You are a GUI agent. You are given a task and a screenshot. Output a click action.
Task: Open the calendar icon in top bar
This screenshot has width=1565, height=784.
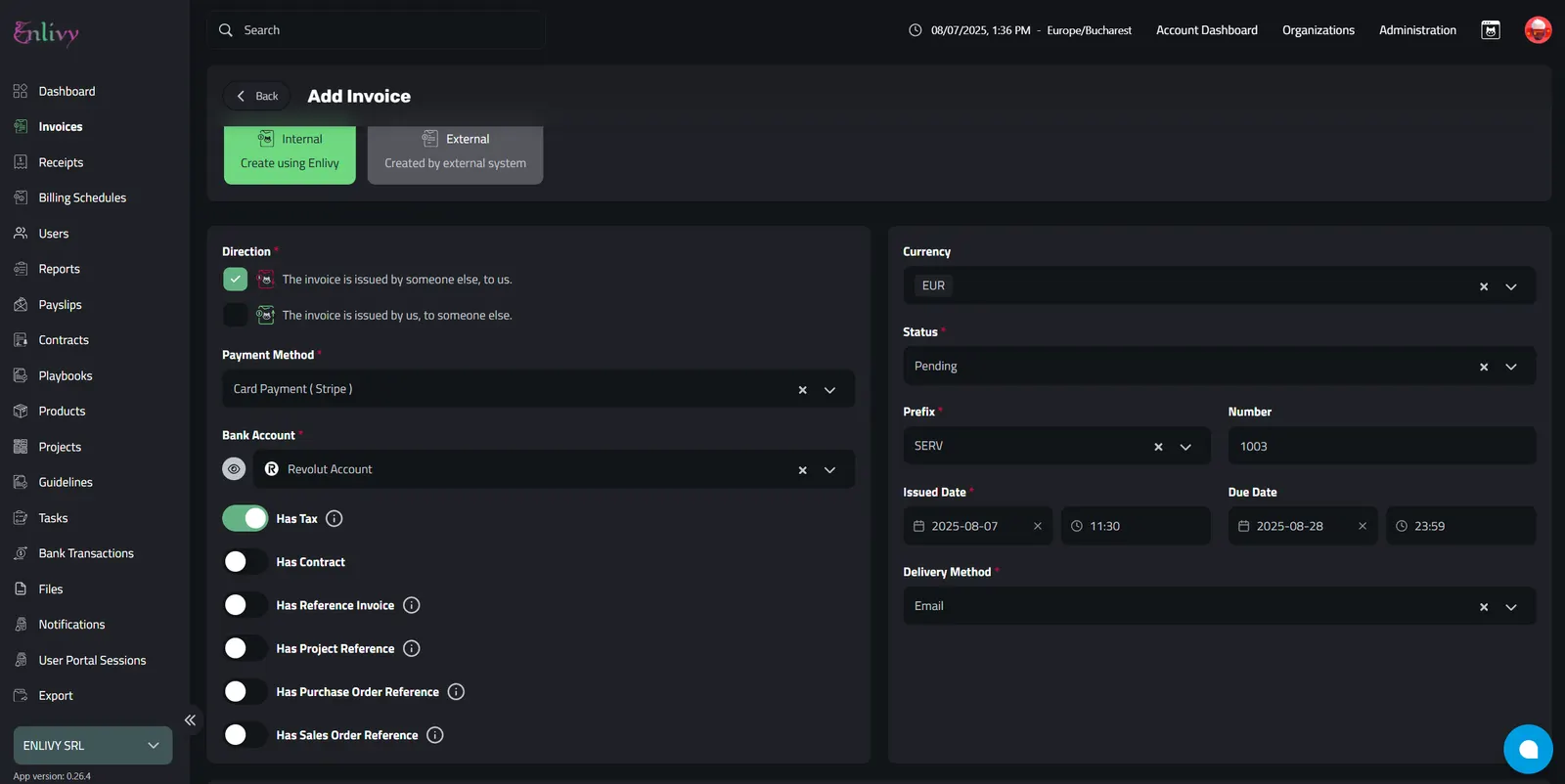click(1491, 30)
